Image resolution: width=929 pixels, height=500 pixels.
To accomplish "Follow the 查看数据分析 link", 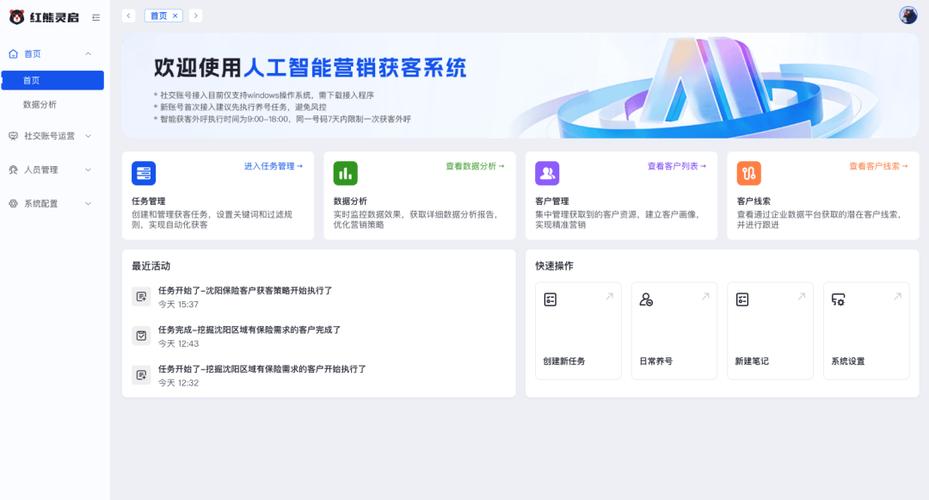I will pos(475,166).
